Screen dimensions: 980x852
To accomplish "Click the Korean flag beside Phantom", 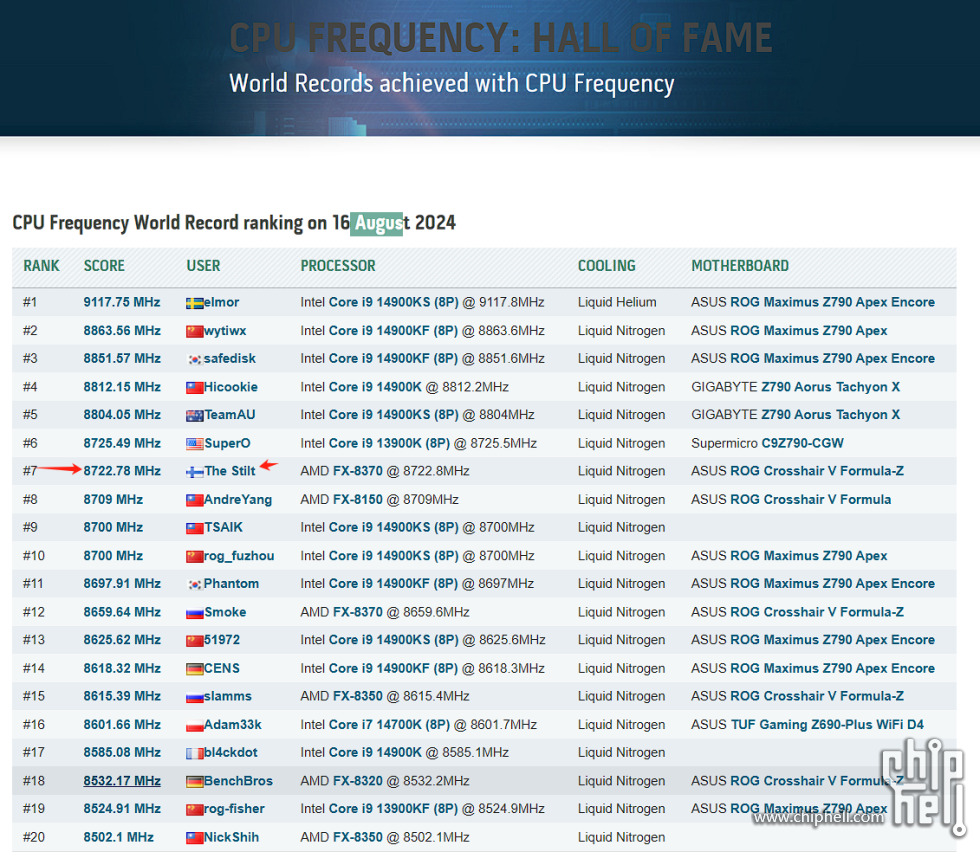I will click(194, 584).
